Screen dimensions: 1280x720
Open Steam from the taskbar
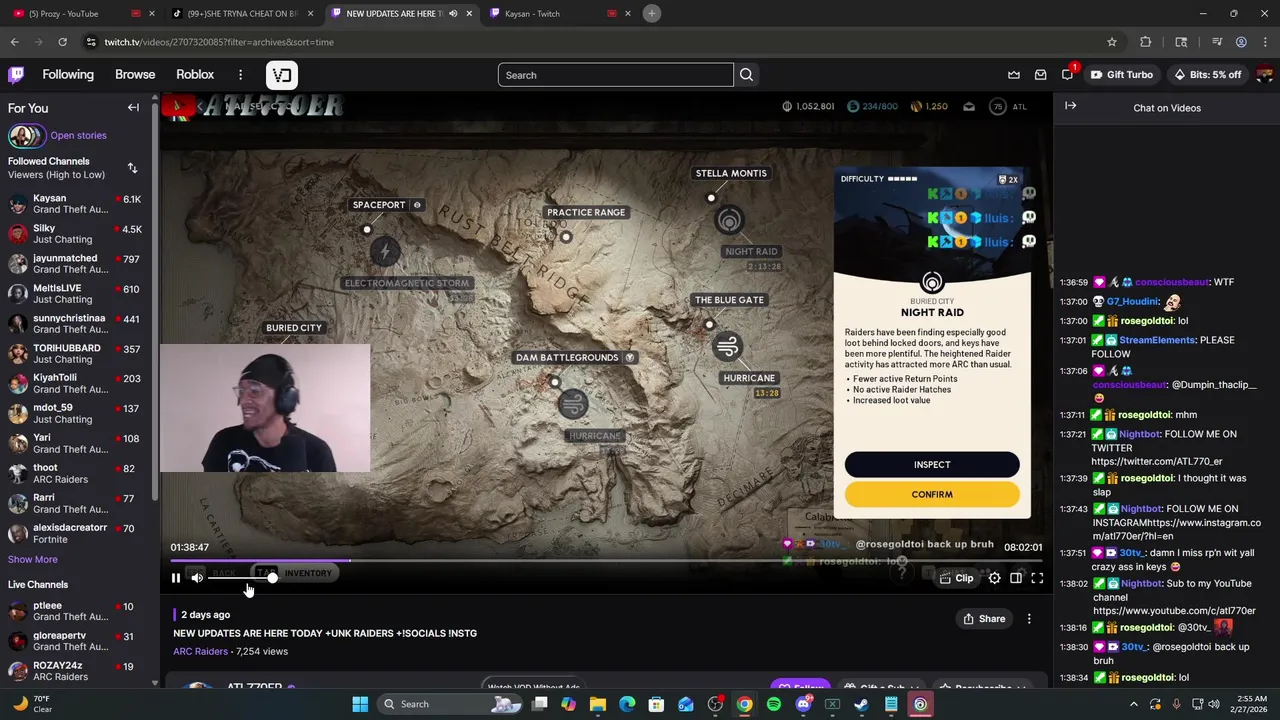tap(861, 704)
